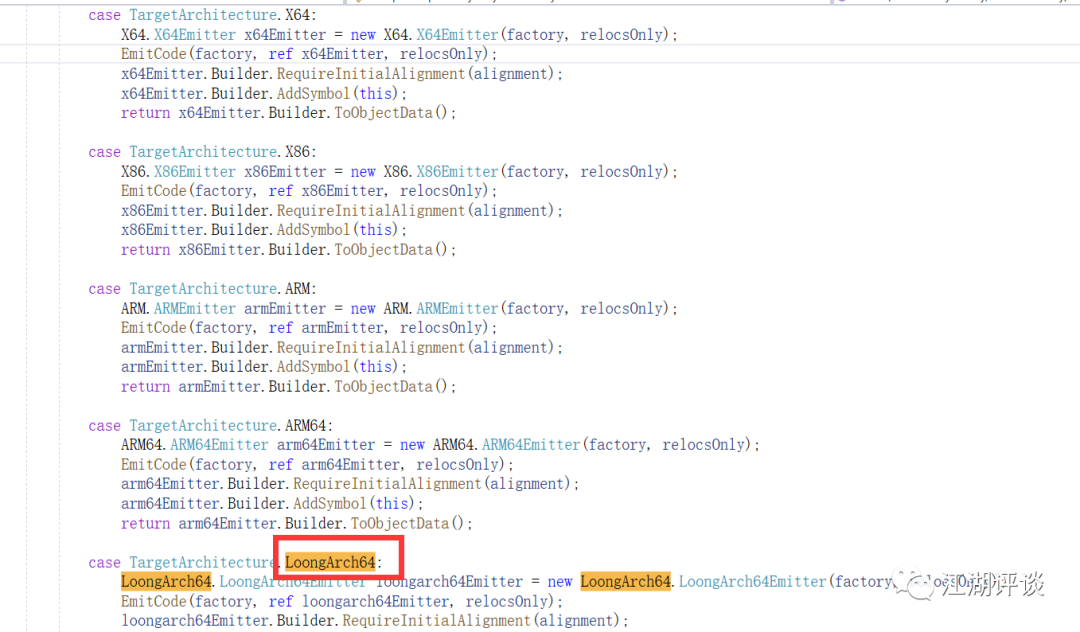Click 'x86Emitter.Builder.RequireInitialAlignment(alignment);' line

[342, 211]
